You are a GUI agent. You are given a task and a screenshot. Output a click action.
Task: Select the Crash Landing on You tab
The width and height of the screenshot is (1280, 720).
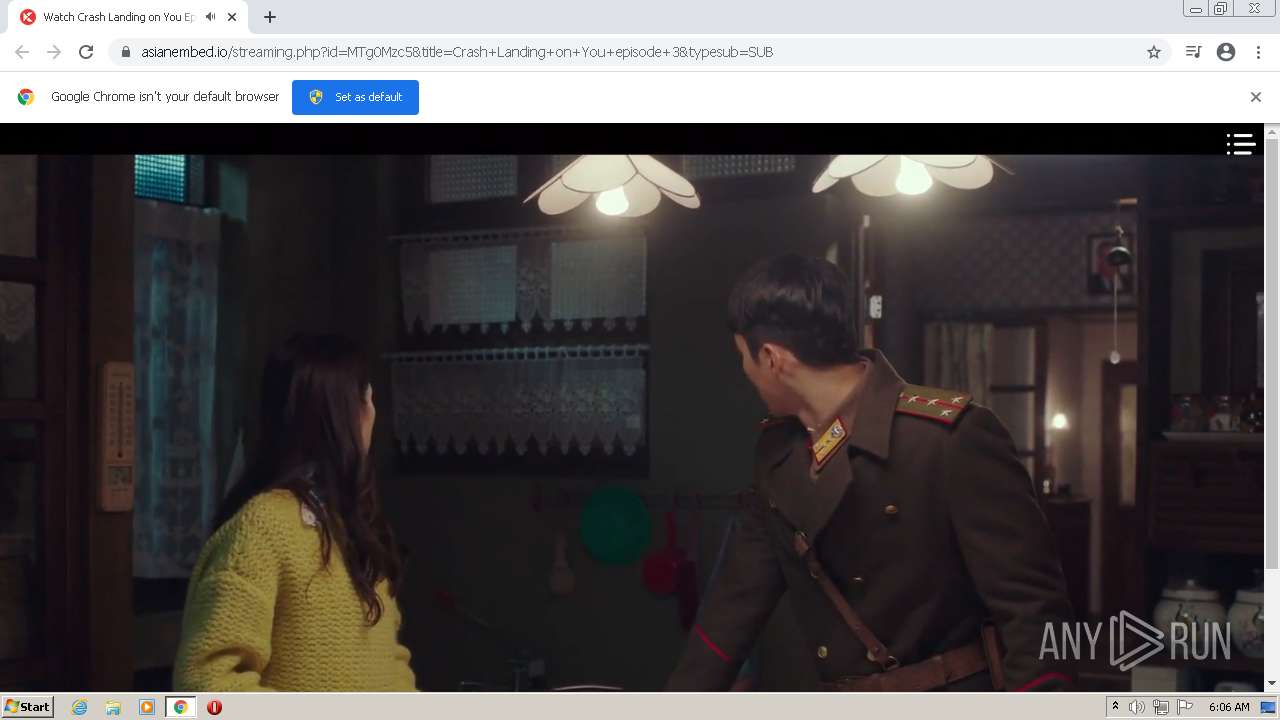tap(127, 17)
